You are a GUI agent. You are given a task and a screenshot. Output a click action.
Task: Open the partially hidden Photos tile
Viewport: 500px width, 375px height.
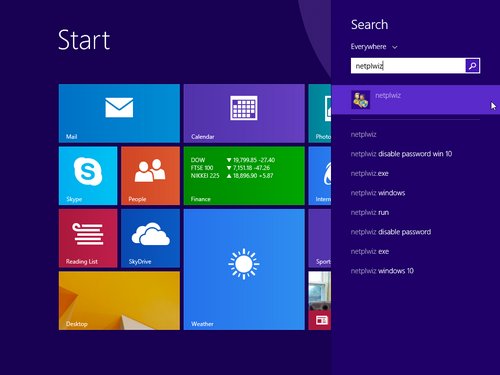[320, 113]
